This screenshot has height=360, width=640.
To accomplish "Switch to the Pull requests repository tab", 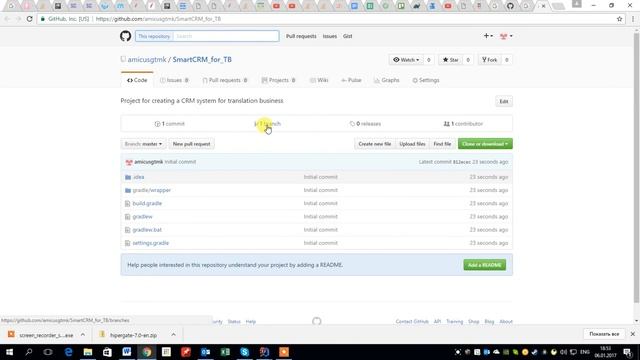I will [x=225, y=80].
